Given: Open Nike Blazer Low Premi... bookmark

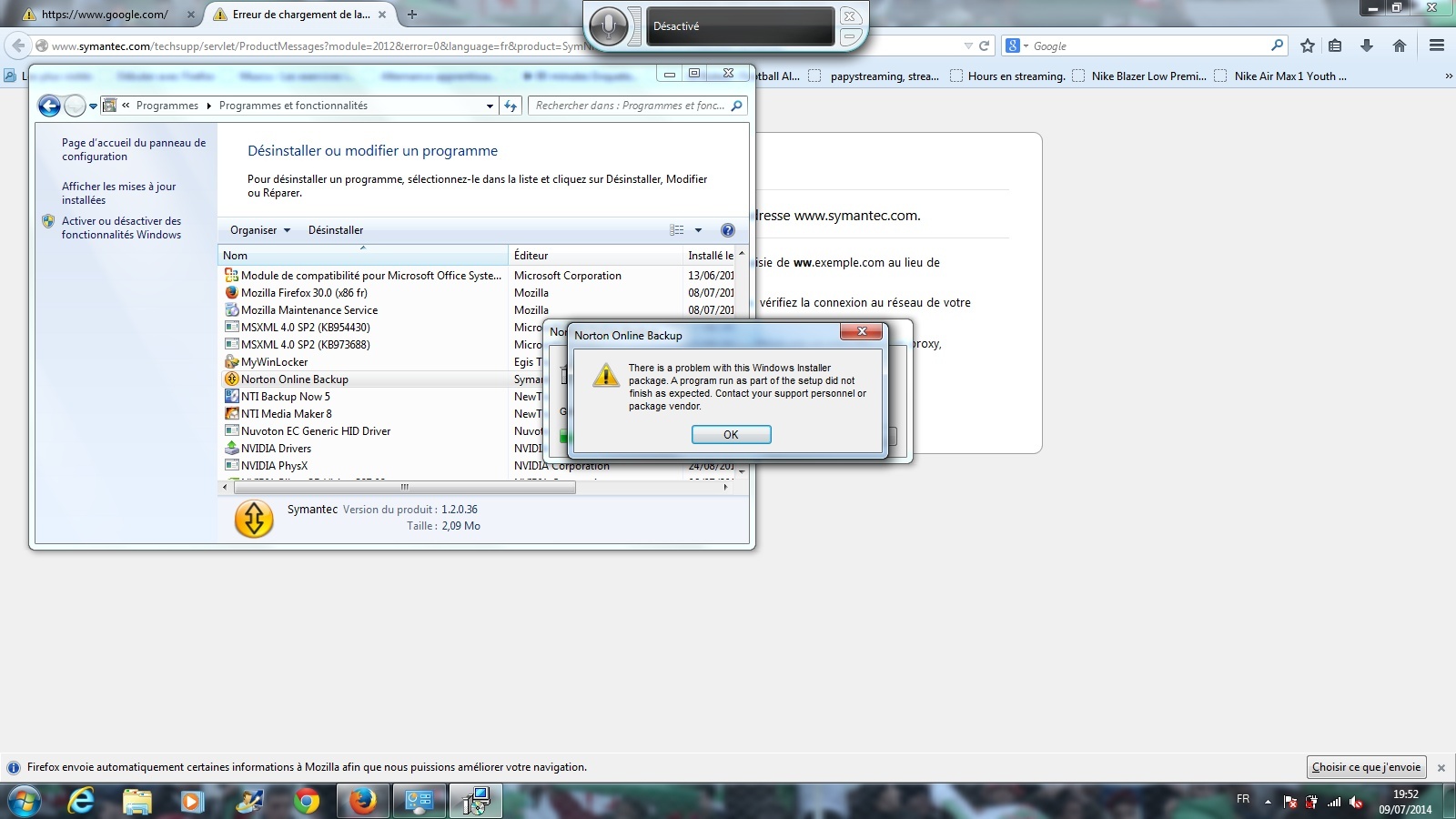Looking at the screenshot, I should click(1139, 76).
